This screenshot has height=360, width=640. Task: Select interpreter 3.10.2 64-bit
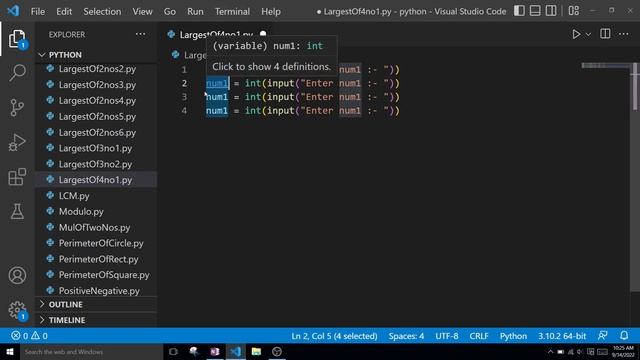(562, 336)
